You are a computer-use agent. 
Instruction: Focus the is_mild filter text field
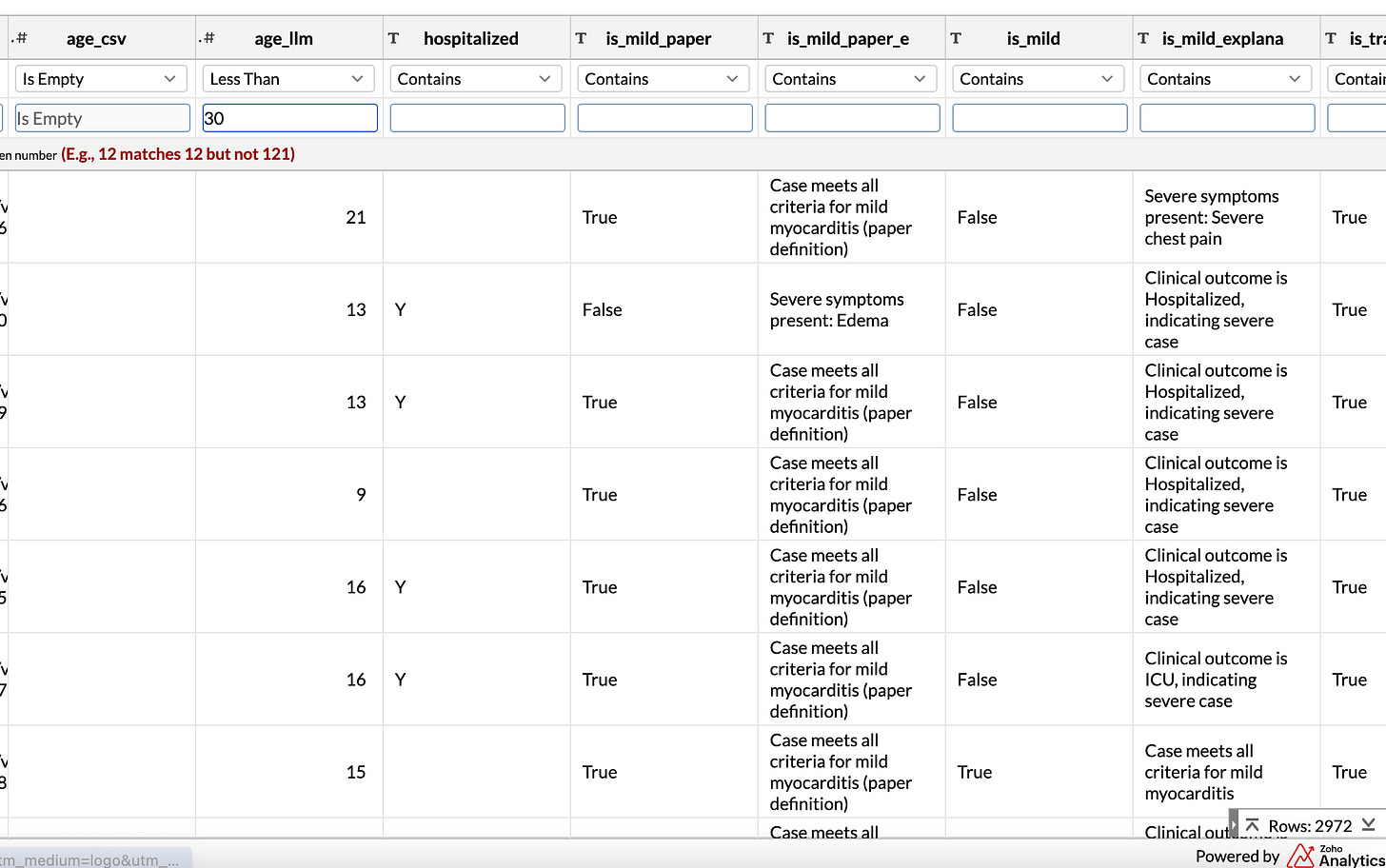click(1040, 118)
